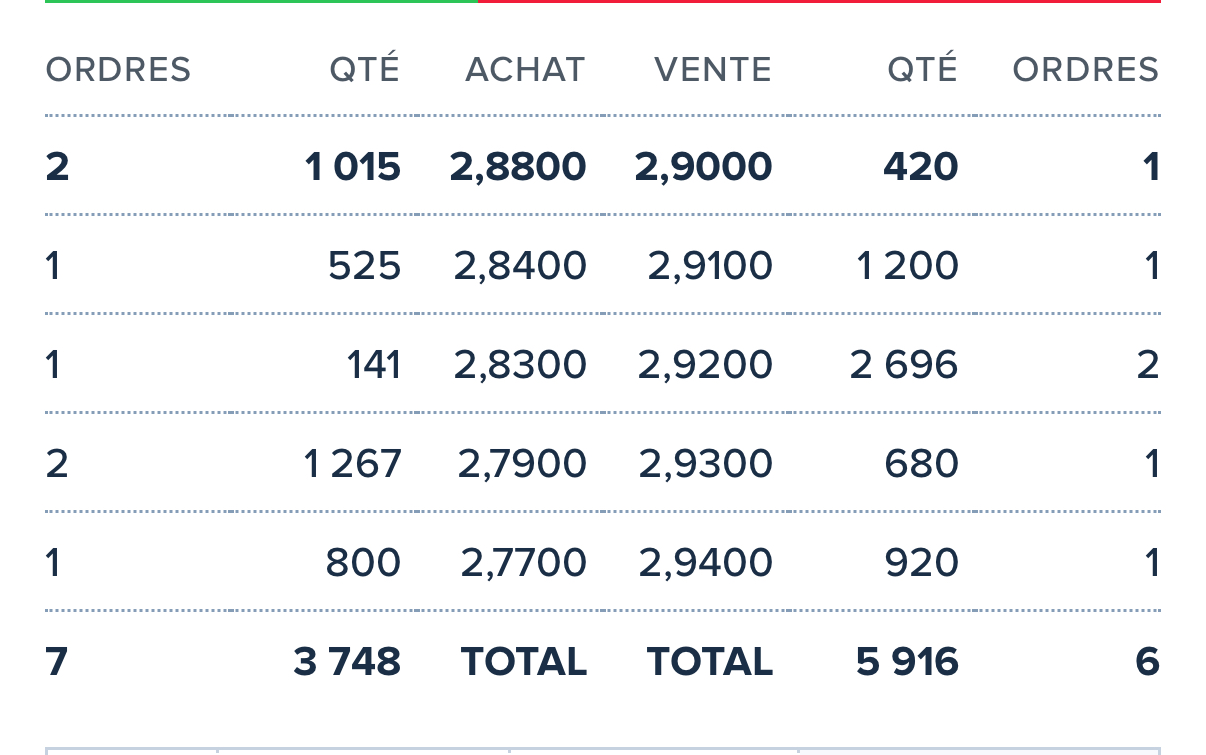Click ask price 2,9100
The image size is (1206, 755).
(x=710, y=266)
